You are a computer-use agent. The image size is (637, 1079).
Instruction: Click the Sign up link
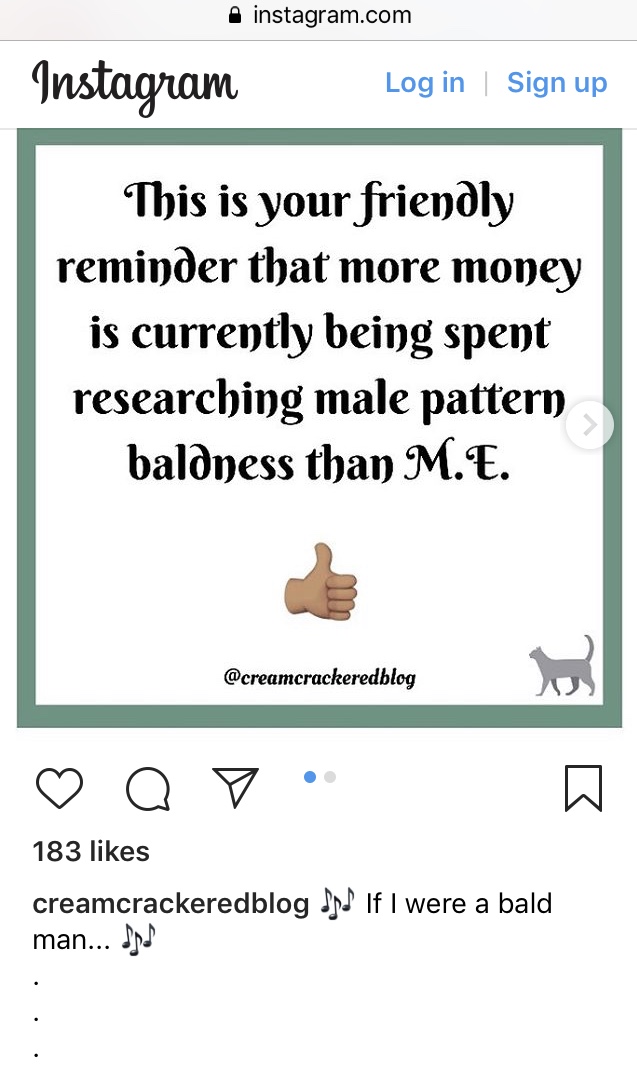tap(557, 83)
